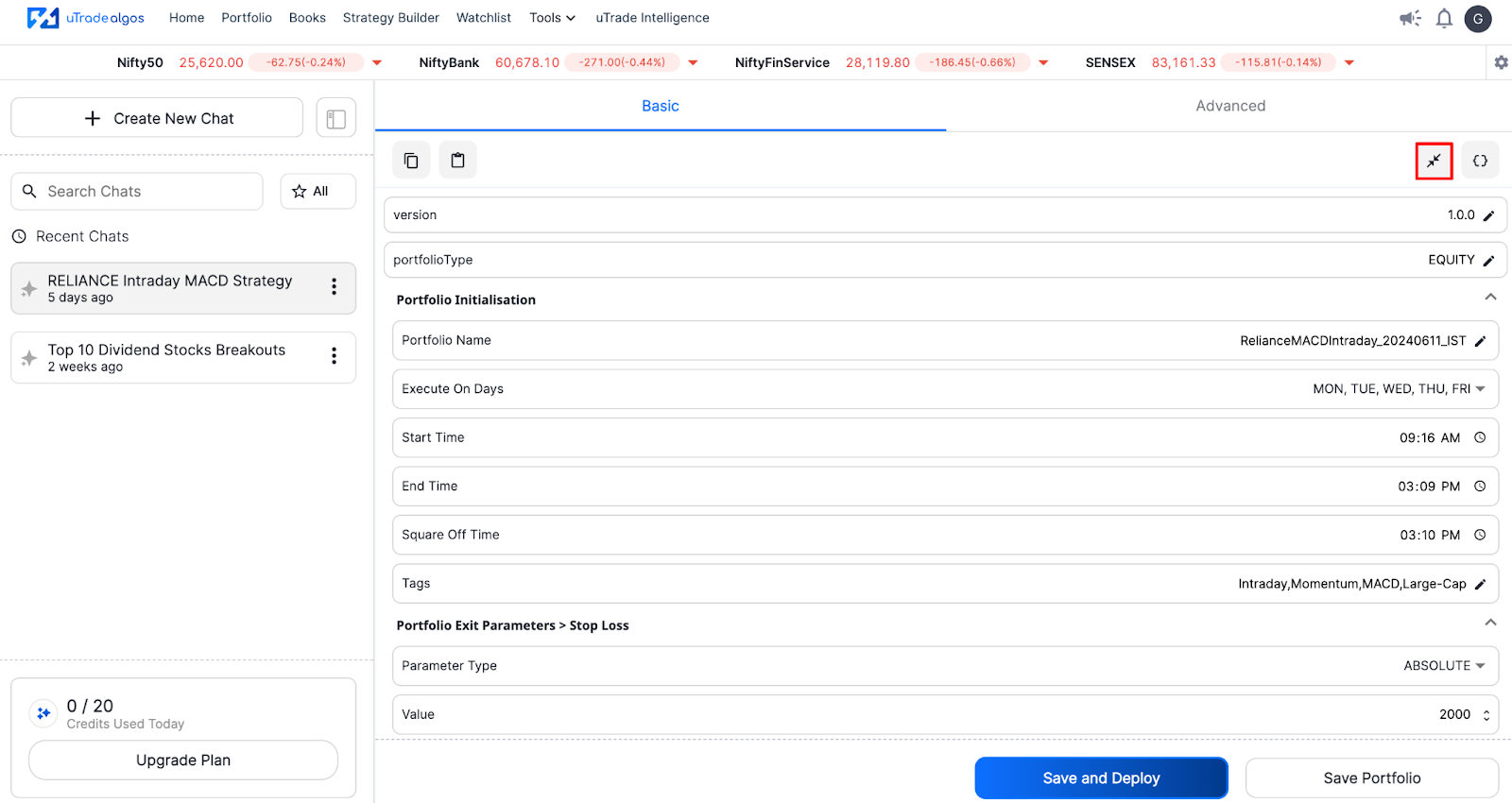Toggle the chat sidebar panel icon
Viewport: 1512px width, 803px height.
tap(336, 118)
